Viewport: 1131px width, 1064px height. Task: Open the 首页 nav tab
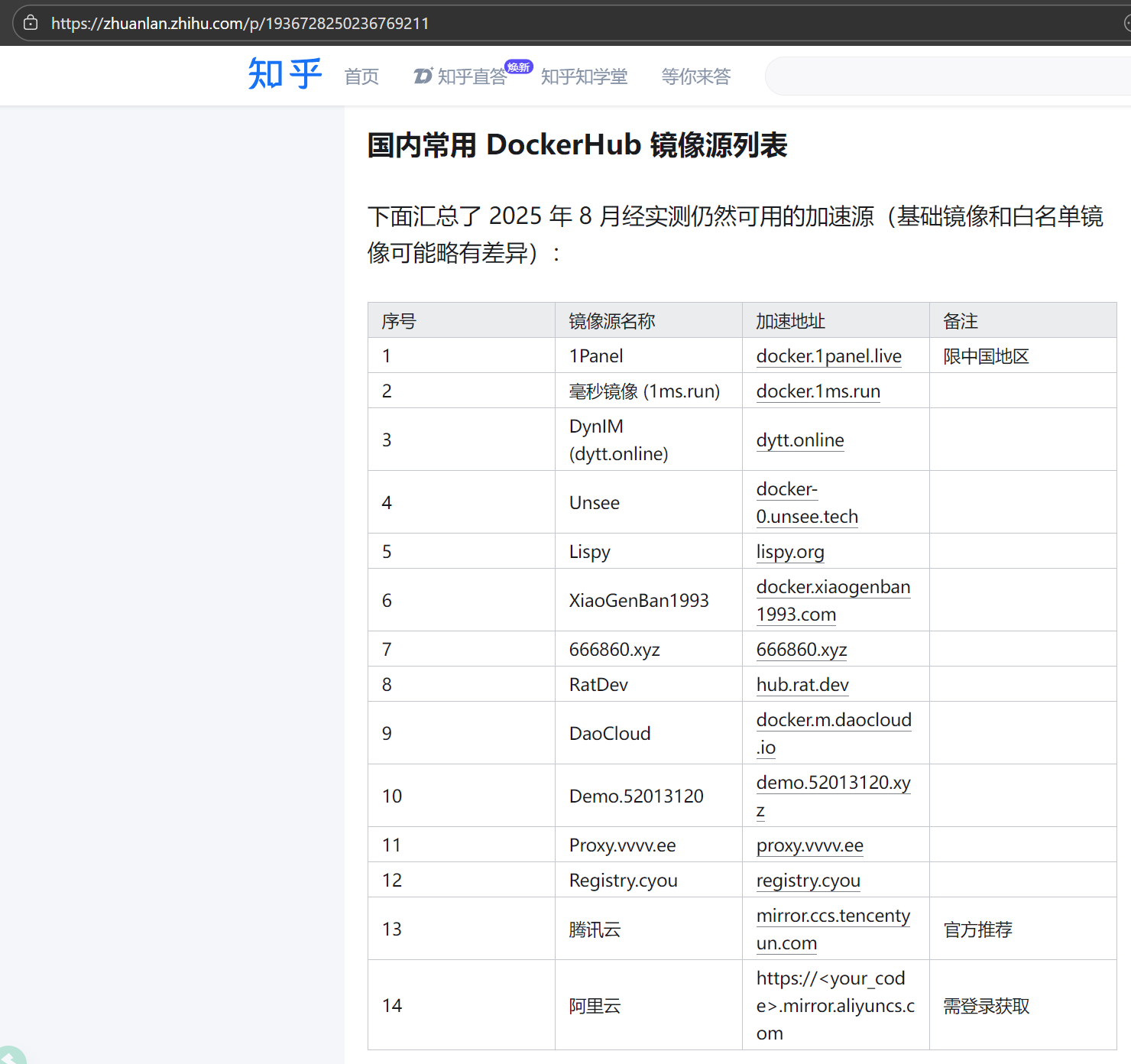tap(361, 76)
